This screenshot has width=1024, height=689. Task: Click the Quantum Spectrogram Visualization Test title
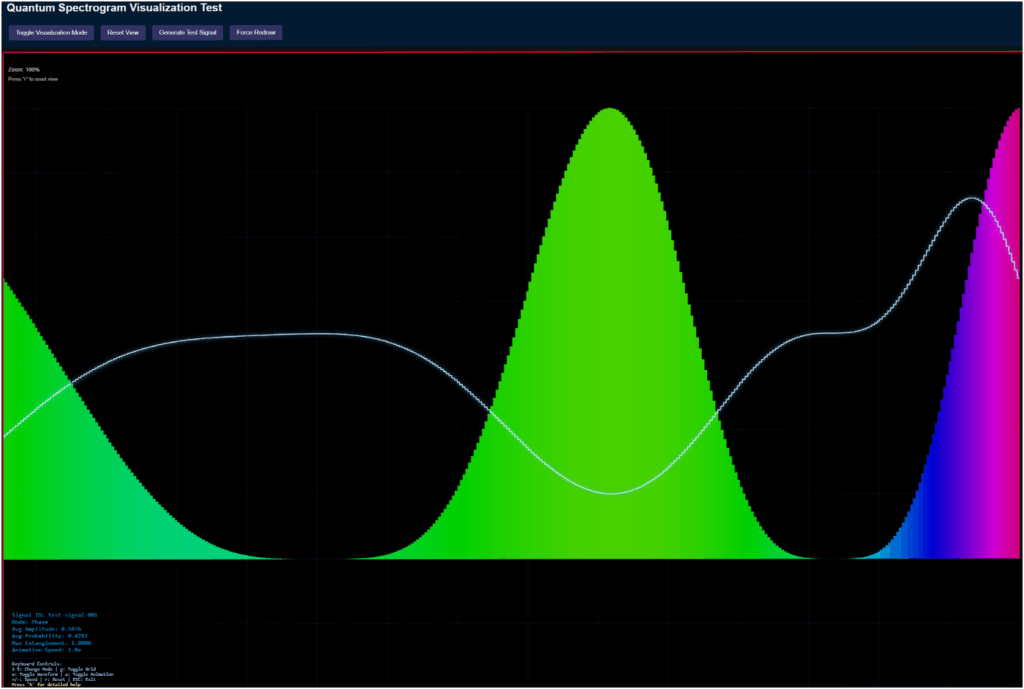[115, 8]
